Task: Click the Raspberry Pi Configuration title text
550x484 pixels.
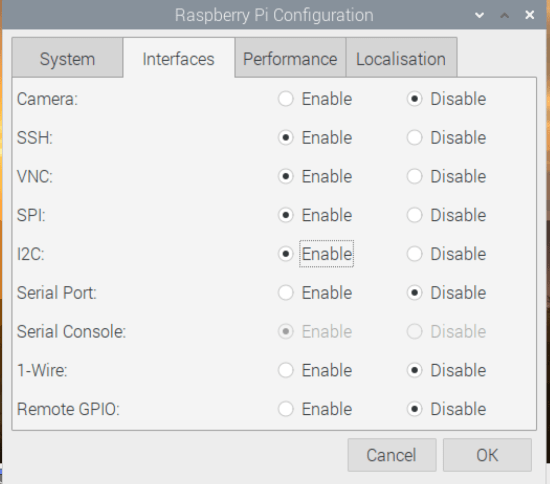Action: [274, 15]
